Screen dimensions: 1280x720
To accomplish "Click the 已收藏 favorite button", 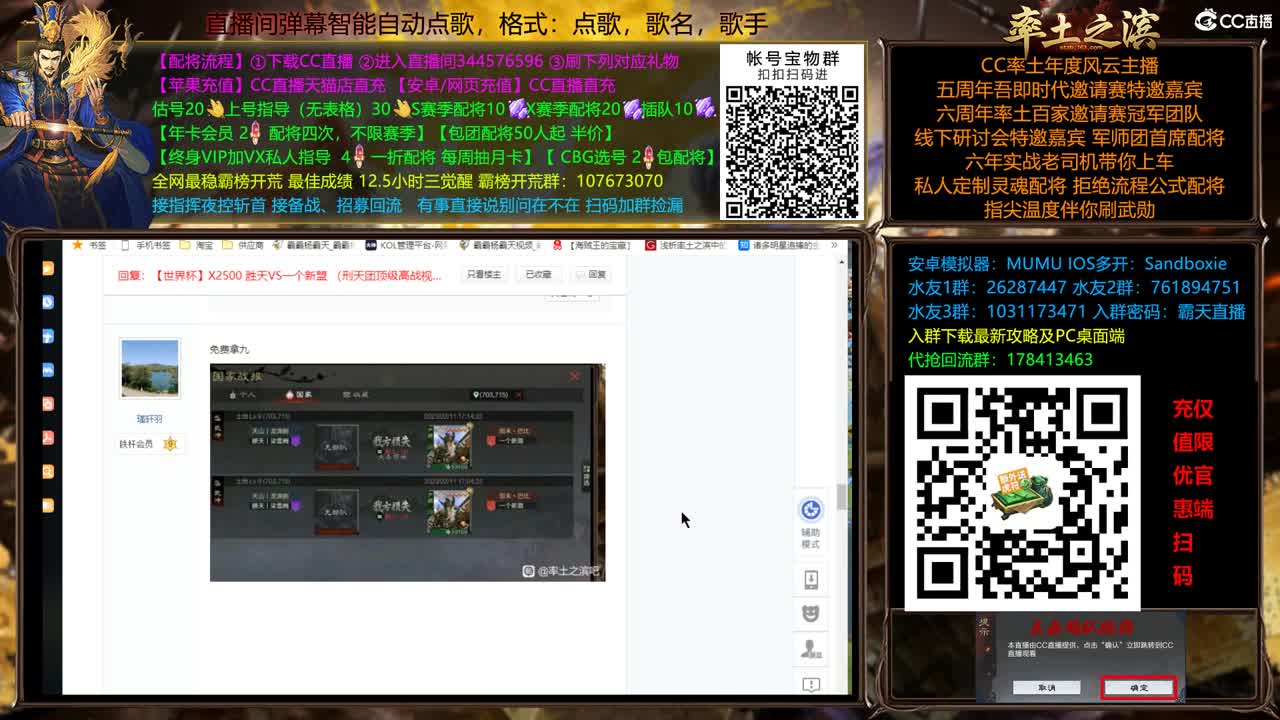I will pos(538,275).
